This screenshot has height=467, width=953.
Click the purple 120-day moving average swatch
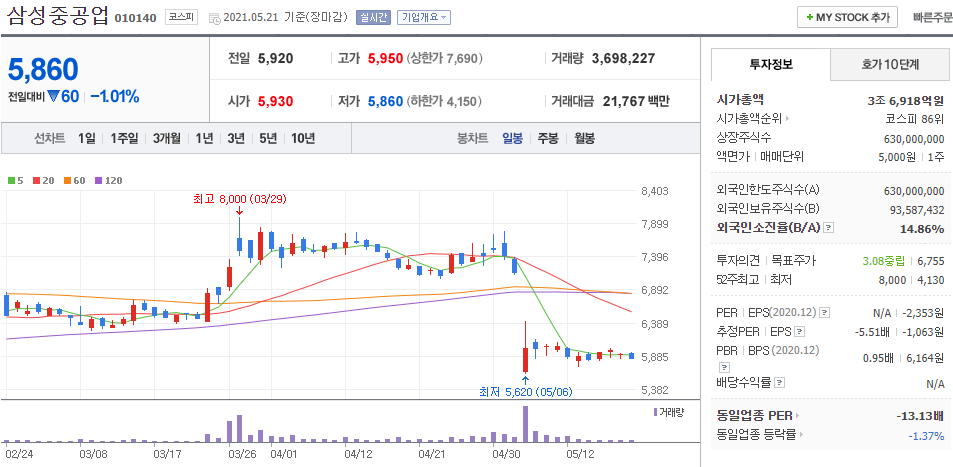98,181
